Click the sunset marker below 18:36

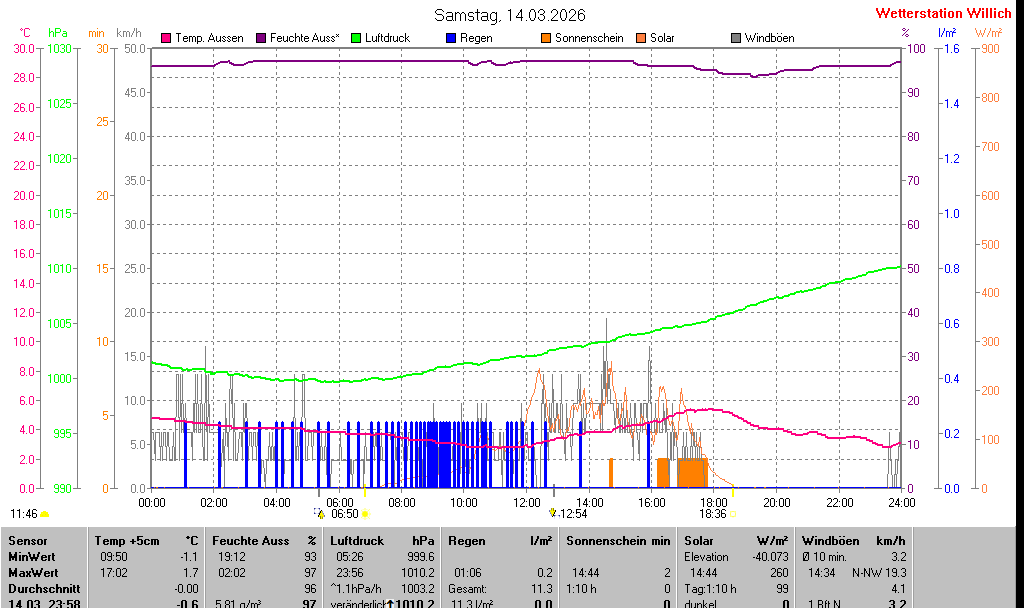732,514
